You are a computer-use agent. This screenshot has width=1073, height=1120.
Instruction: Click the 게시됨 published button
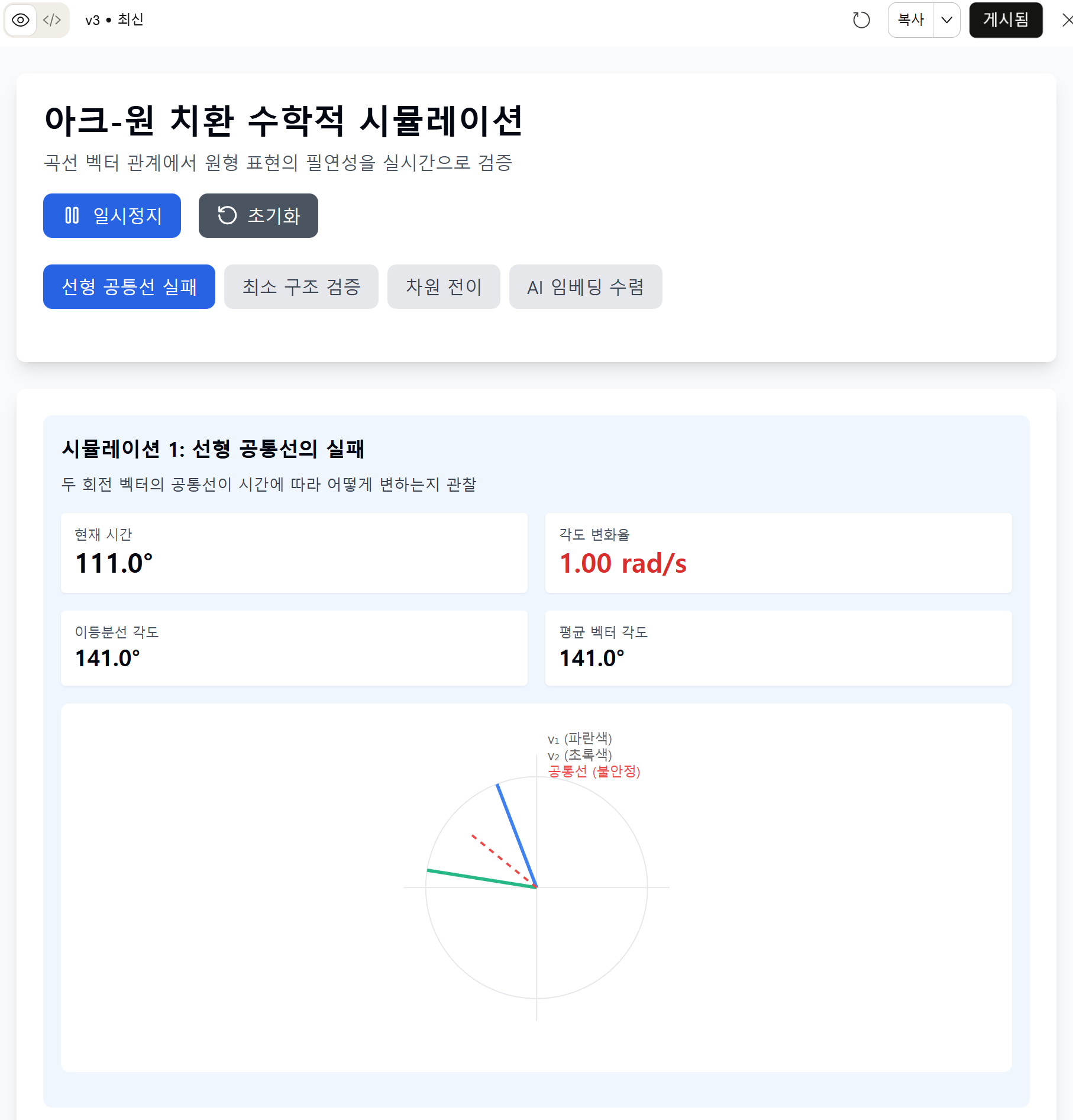coord(1006,20)
